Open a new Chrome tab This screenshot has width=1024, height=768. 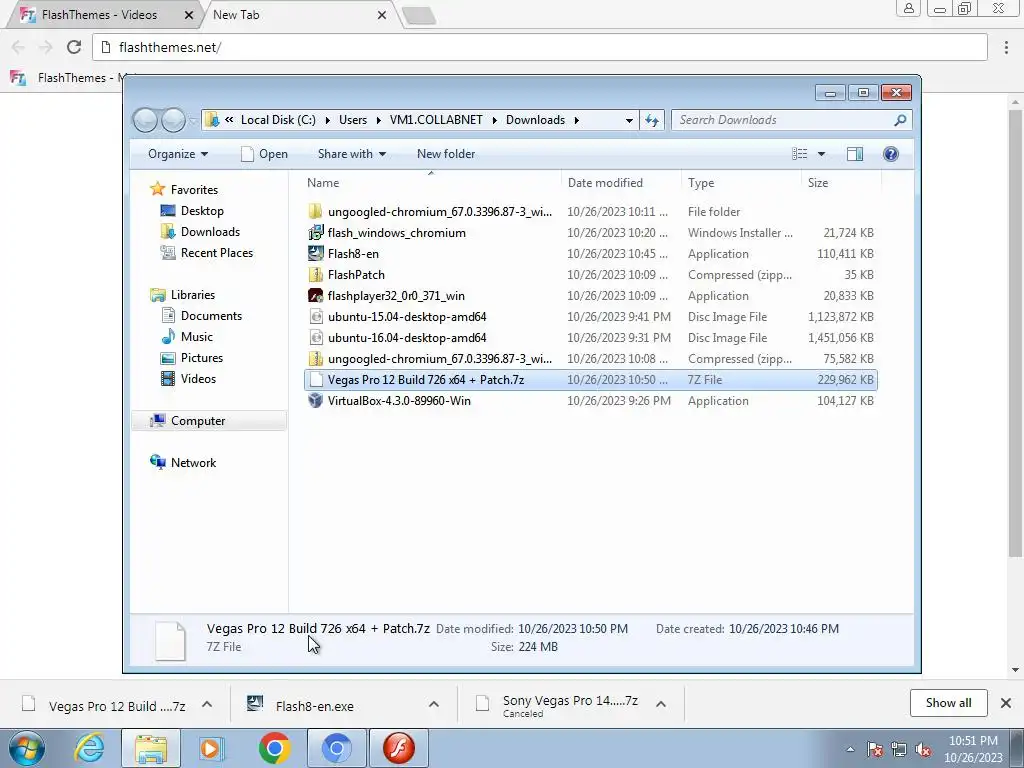(419, 16)
